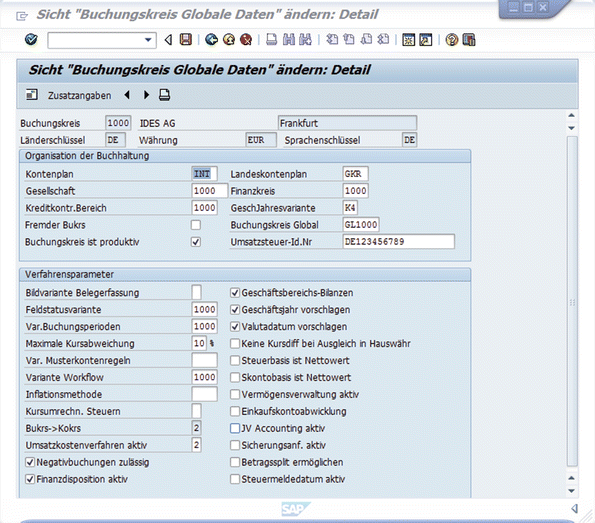Image resolution: width=595 pixels, height=523 pixels.
Task: Click the red Cancel icon
Action: [x=246, y=39]
